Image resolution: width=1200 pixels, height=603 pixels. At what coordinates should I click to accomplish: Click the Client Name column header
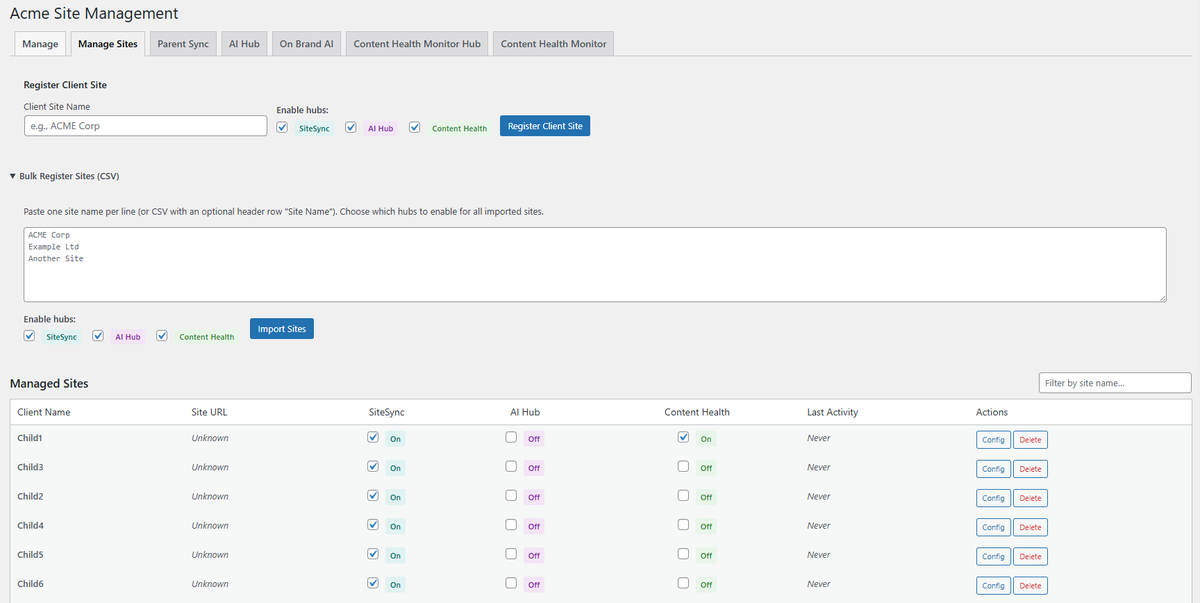pyautogui.click(x=44, y=412)
